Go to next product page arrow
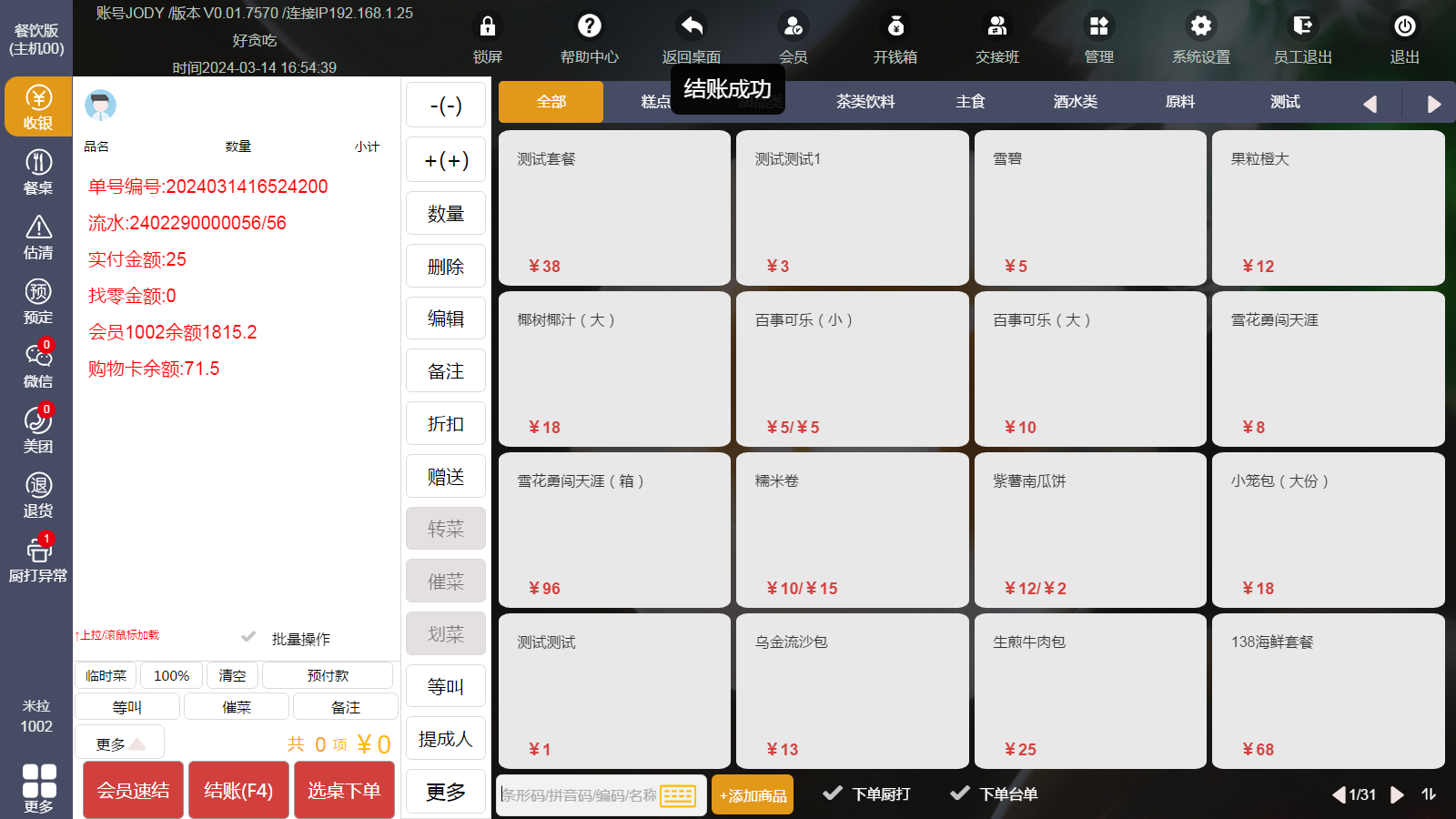The image size is (1456, 819). (1397, 794)
